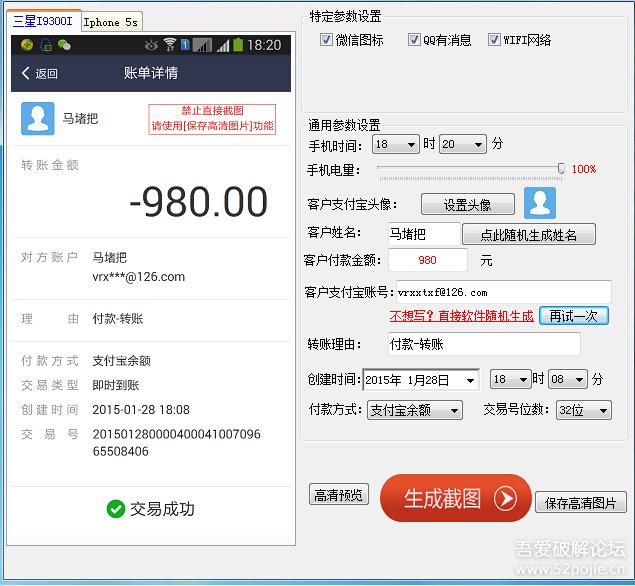Click the 马堵把 avatar in the preview
635x586 pixels.
38,118
